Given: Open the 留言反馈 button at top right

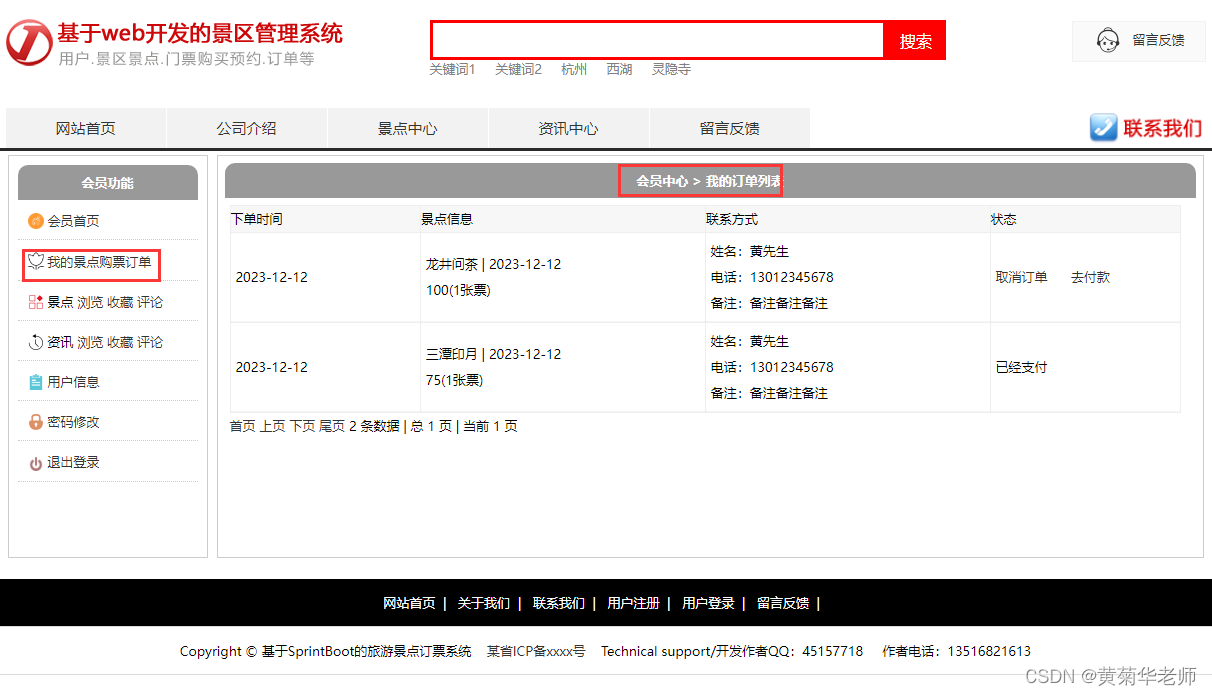Looking at the screenshot, I should click(x=1139, y=41).
